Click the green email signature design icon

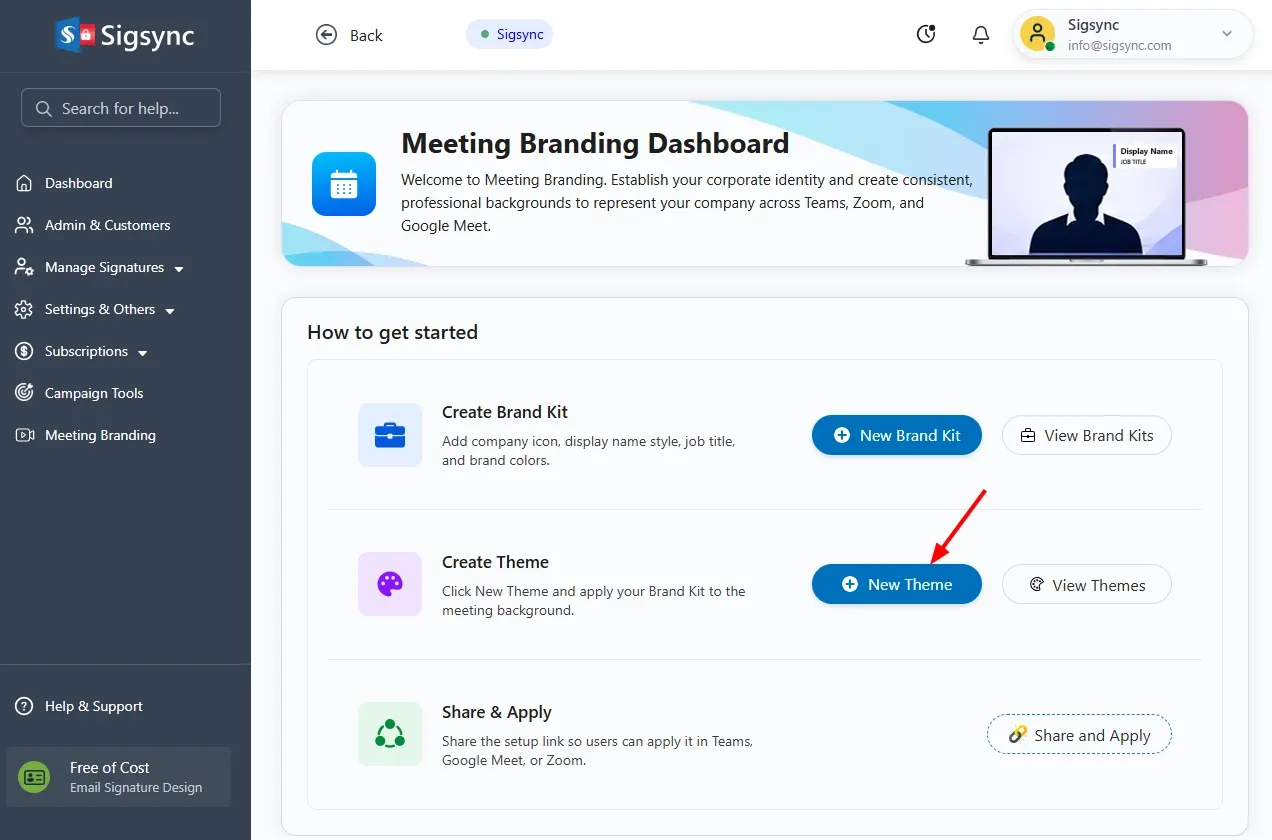pos(34,777)
